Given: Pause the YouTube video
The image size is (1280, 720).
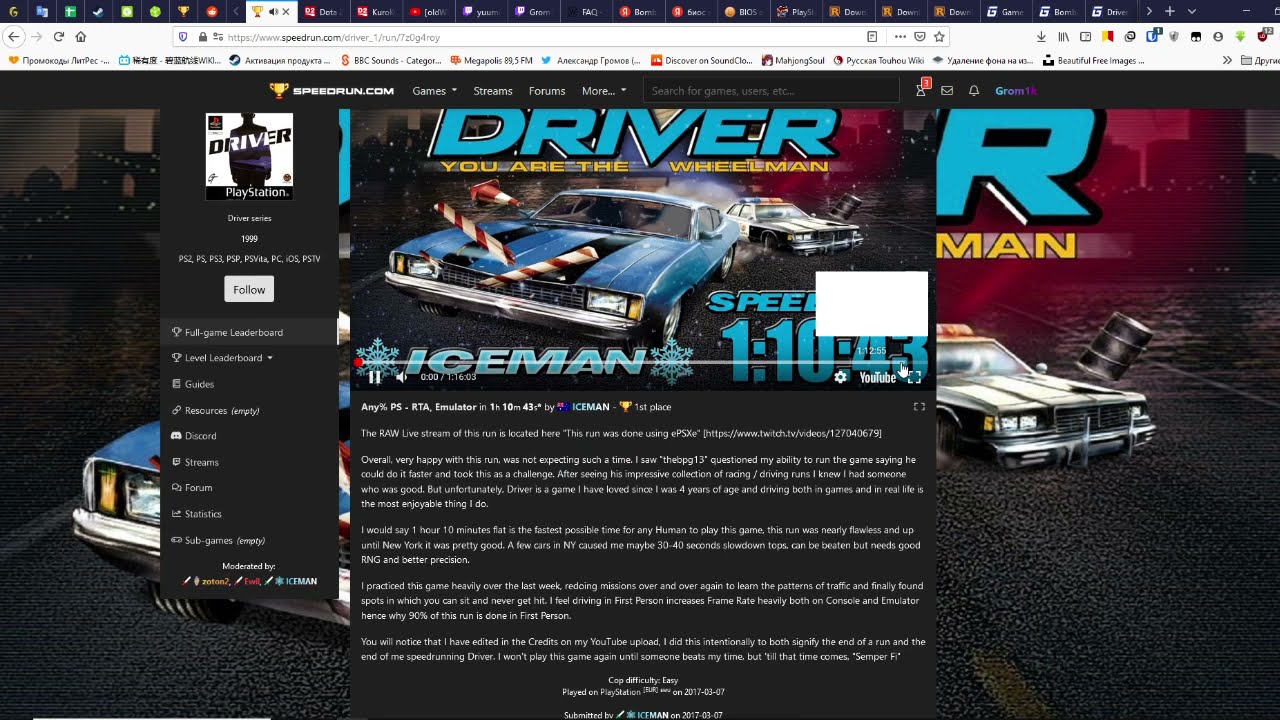Looking at the screenshot, I should 375,377.
